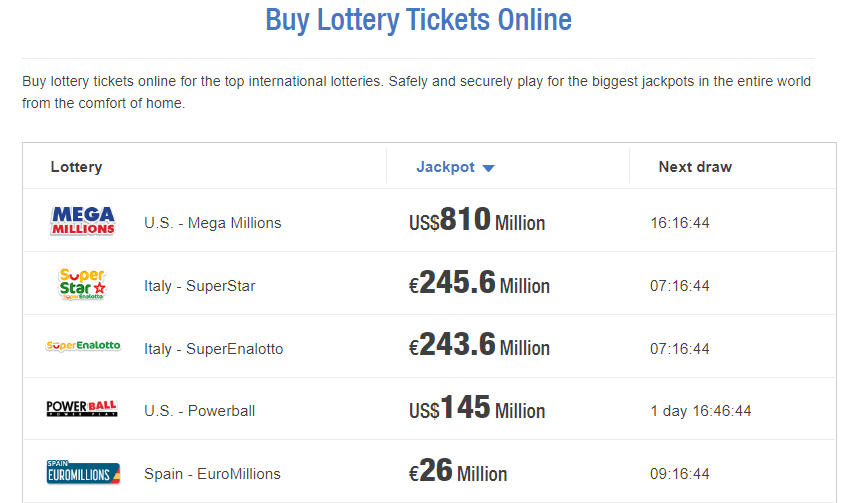
Task: Click the Powerball logo icon
Action: (x=83, y=409)
